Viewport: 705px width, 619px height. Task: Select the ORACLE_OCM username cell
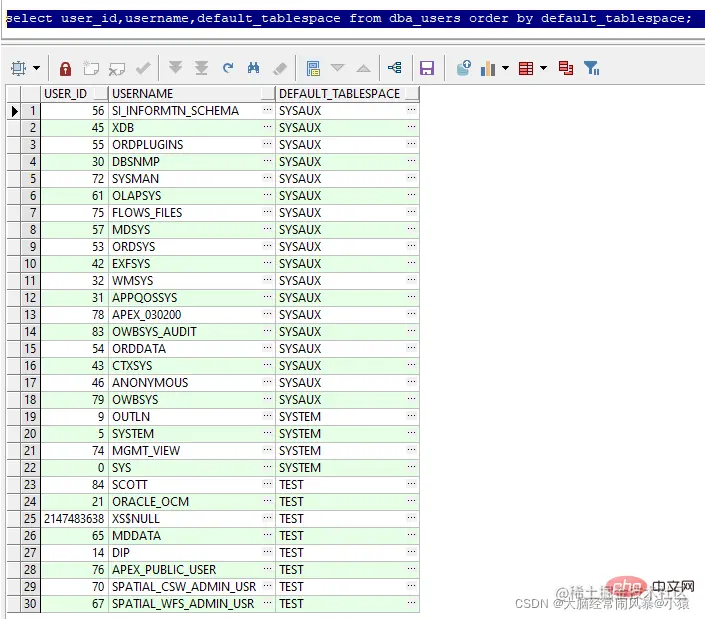pos(192,502)
